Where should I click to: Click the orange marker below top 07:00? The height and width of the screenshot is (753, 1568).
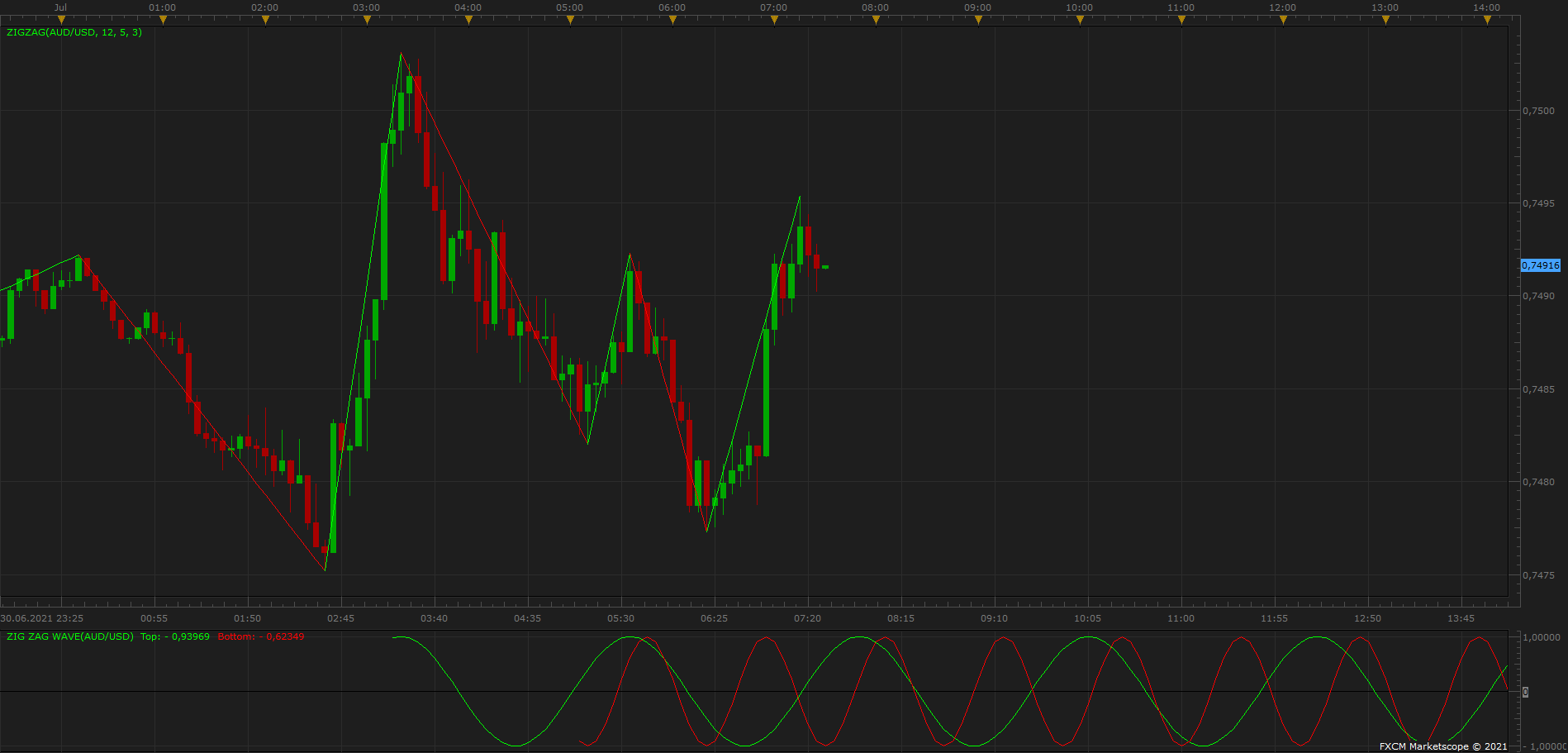pos(774,20)
